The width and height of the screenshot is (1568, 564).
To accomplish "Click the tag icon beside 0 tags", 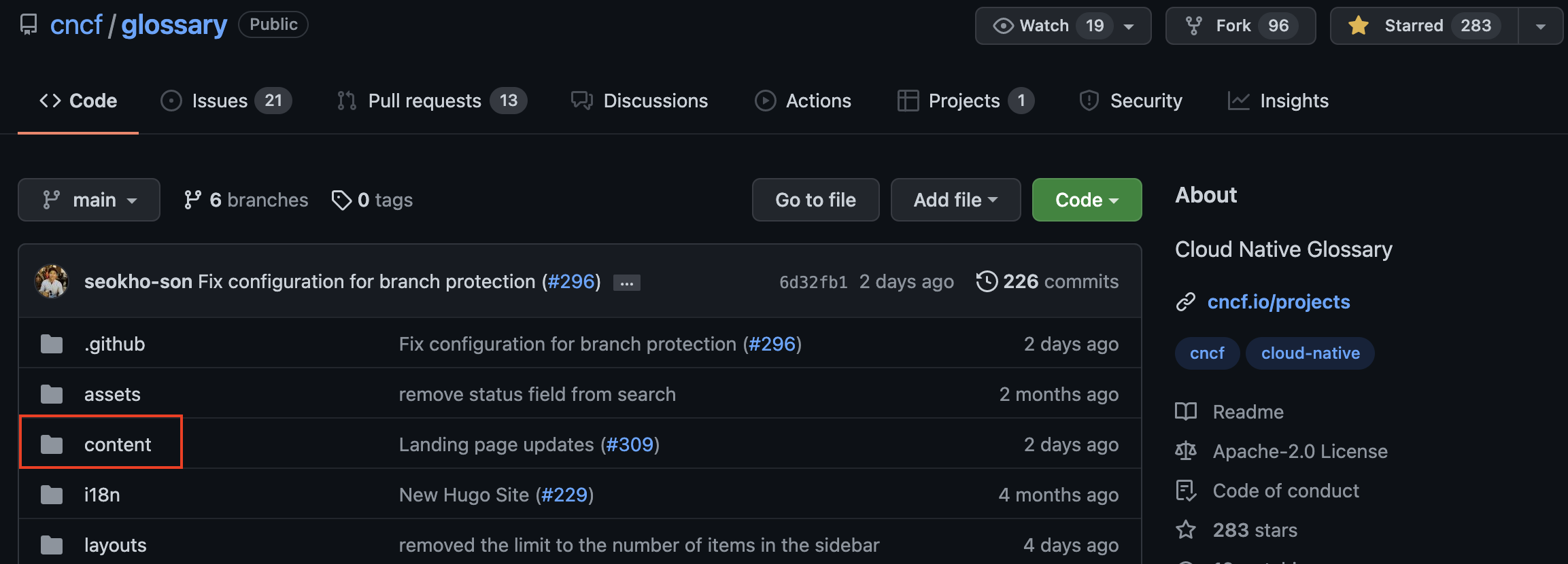I will [341, 200].
